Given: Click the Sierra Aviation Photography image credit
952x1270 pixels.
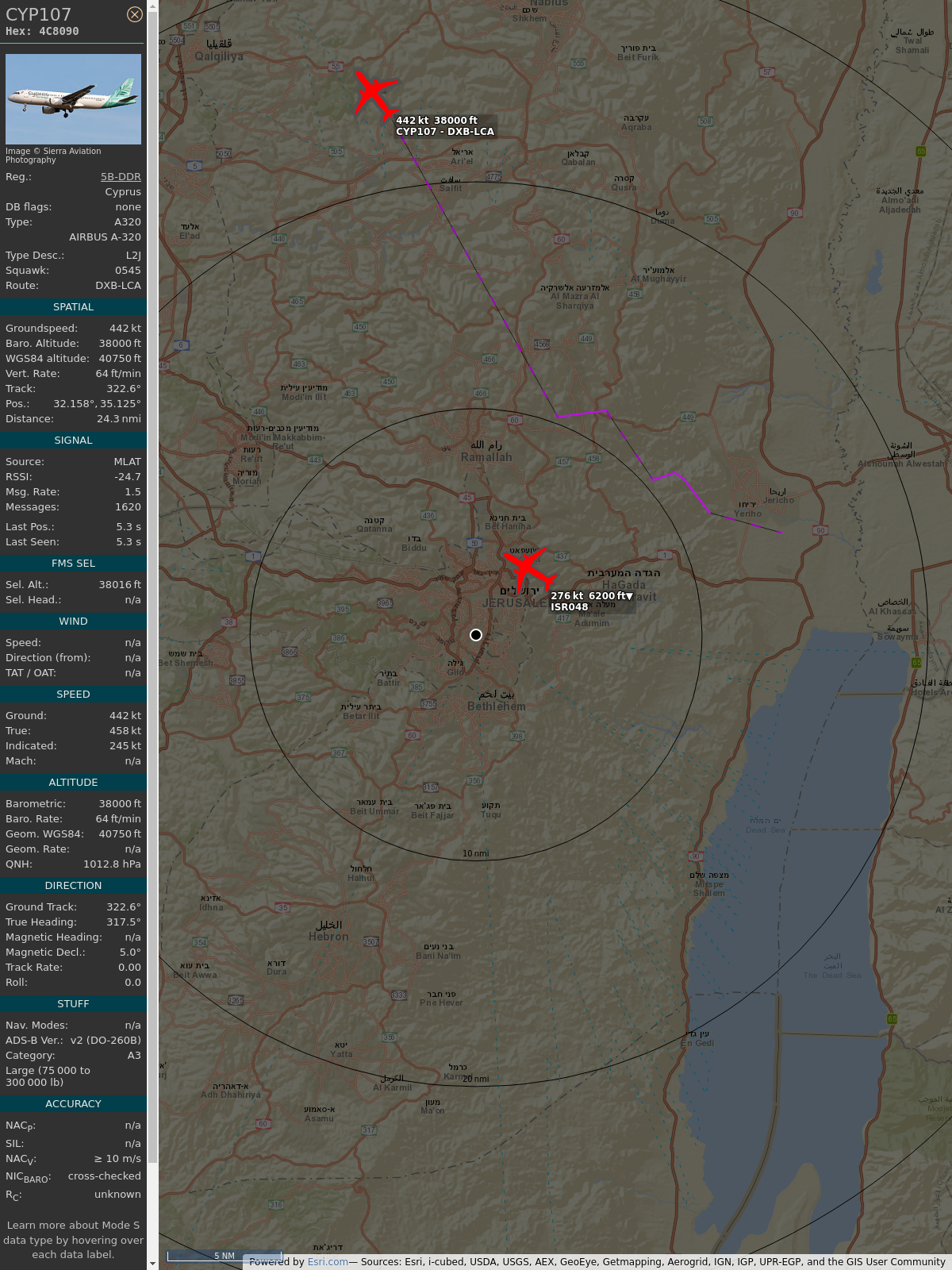Looking at the screenshot, I should [x=53, y=156].
